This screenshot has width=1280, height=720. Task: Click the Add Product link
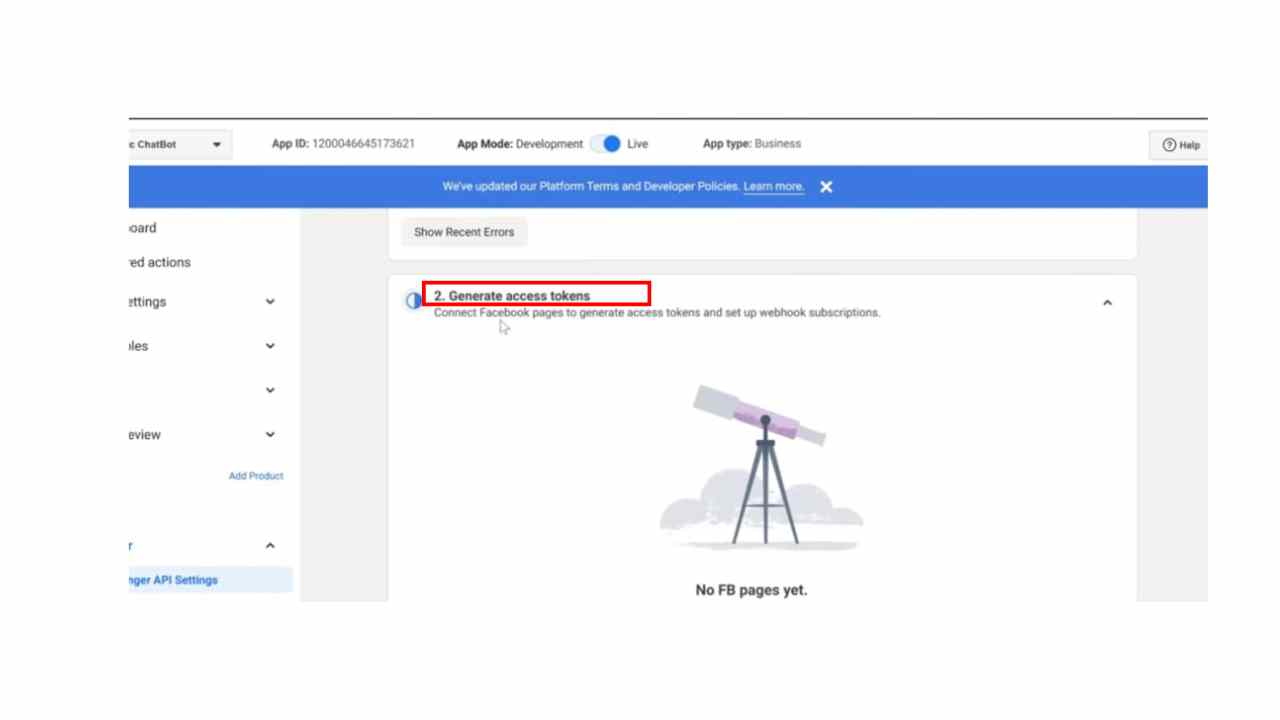(256, 476)
